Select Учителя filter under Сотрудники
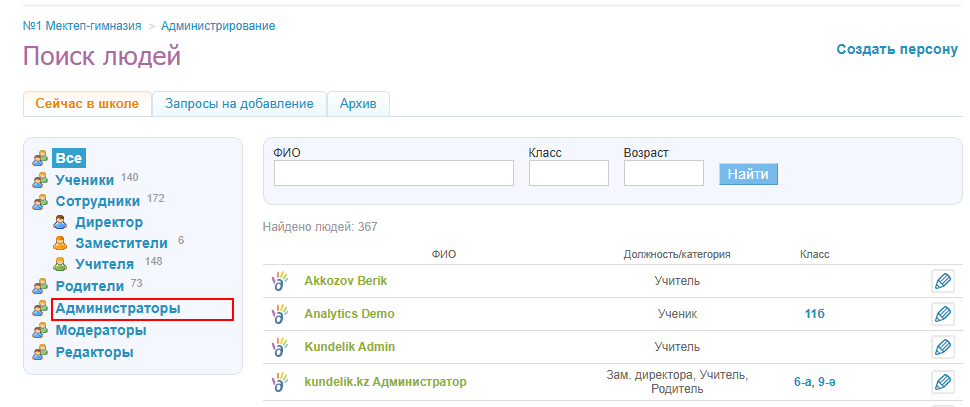This screenshot has height=407, width=970. tap(104, 264)
